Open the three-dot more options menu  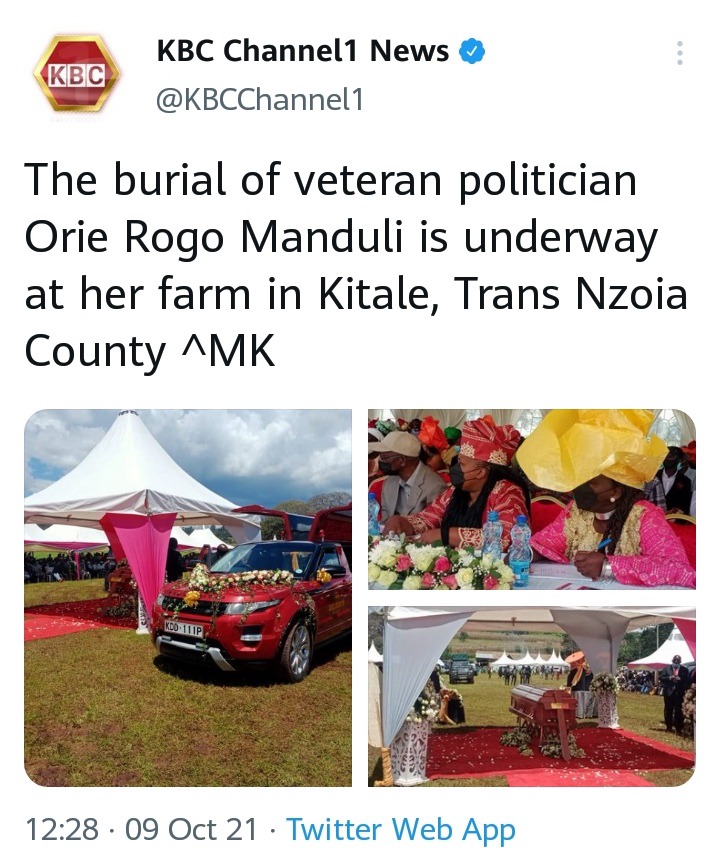680,53
